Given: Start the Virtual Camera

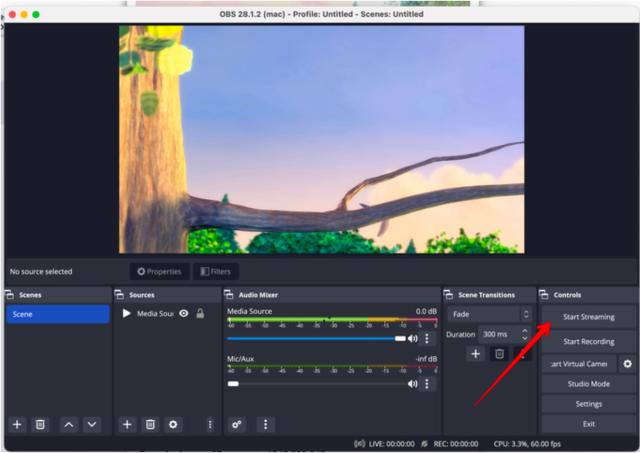Looking at the screenshot, I should pos(579,364).
